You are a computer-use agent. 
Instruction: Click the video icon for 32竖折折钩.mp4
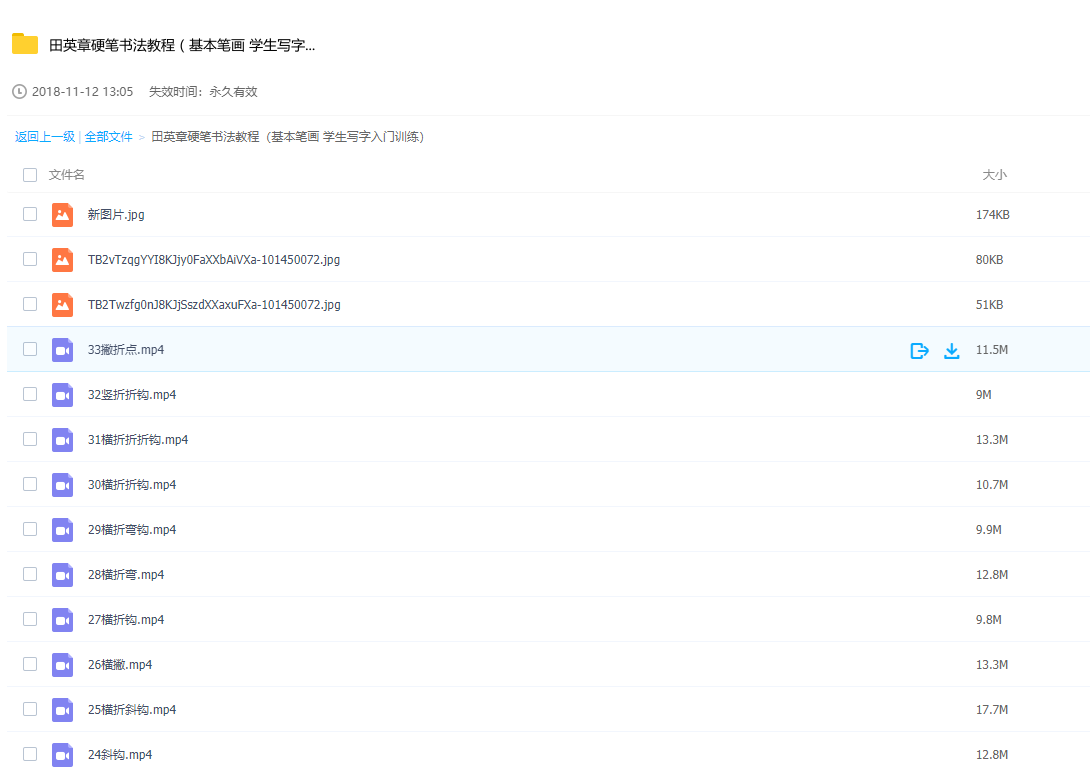coord(63,395)
